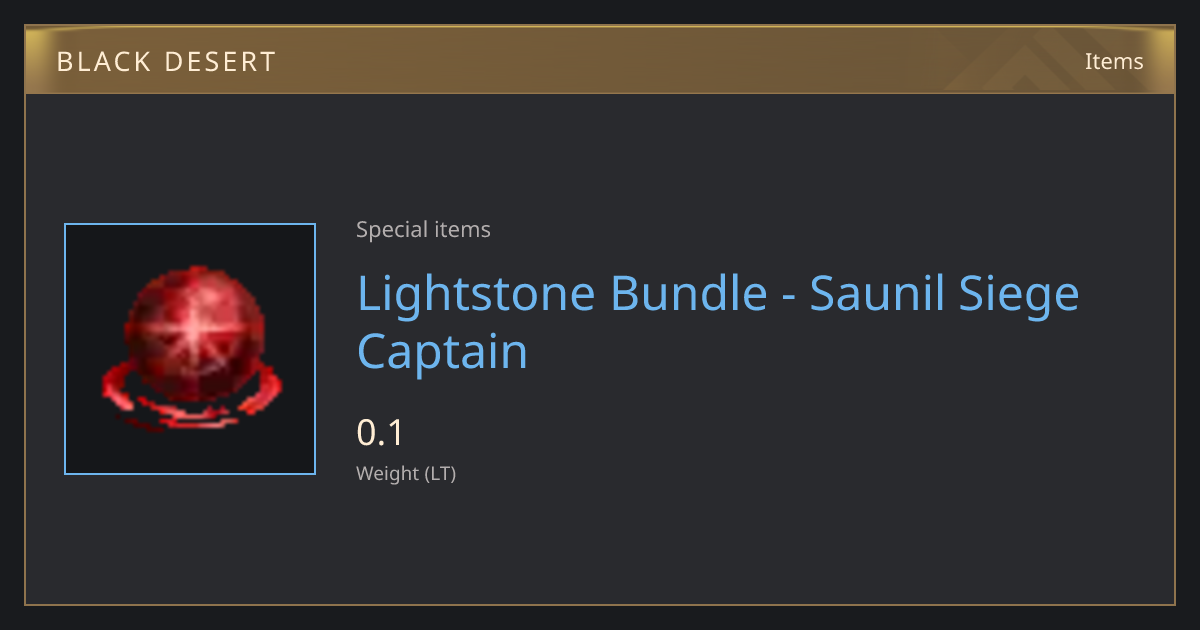This screenshot has width=1200, height=630.
Task: Click the red ring beneath the orb
Action: [190, 400]
